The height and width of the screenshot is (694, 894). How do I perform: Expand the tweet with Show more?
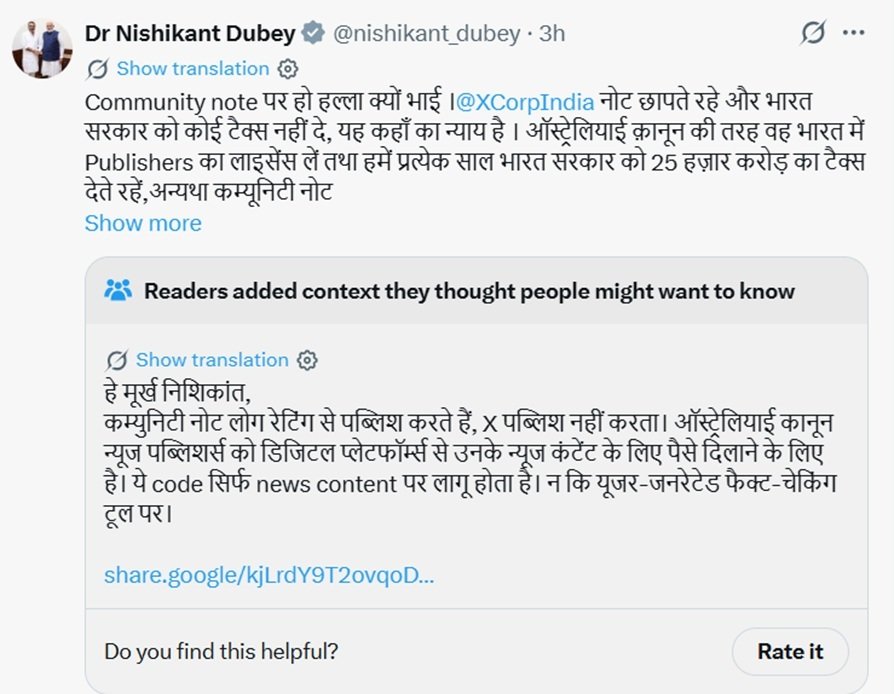point(143,223)
